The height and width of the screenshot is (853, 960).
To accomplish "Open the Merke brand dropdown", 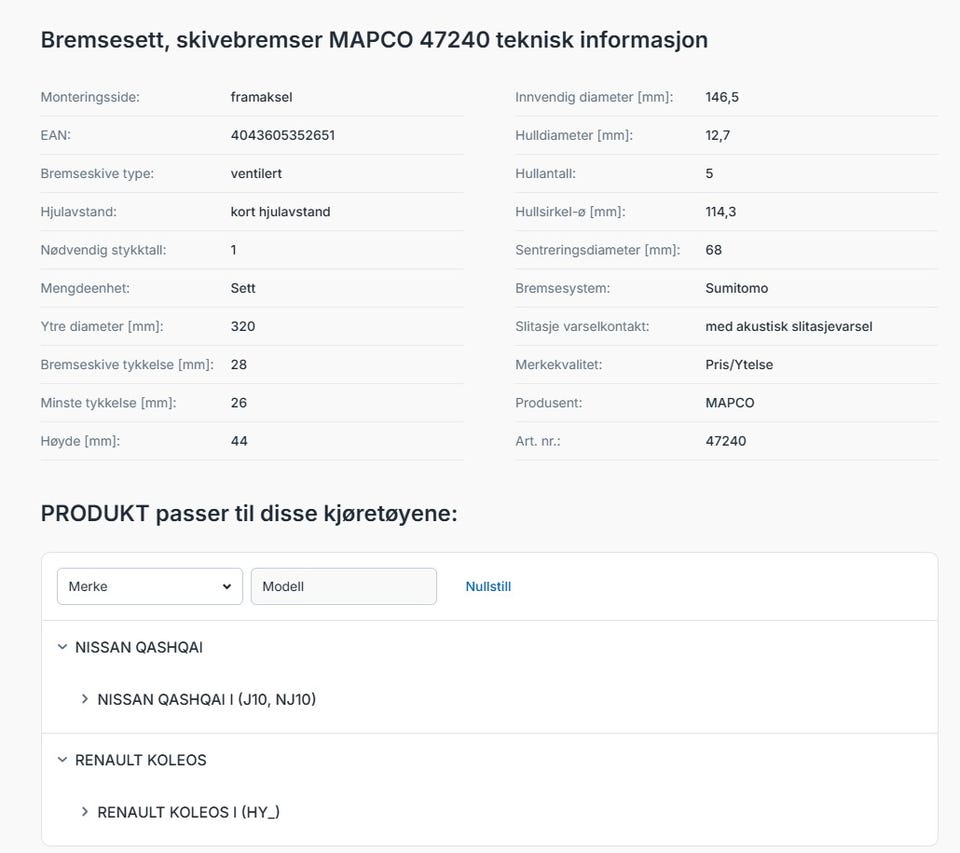I will point(149,586).
